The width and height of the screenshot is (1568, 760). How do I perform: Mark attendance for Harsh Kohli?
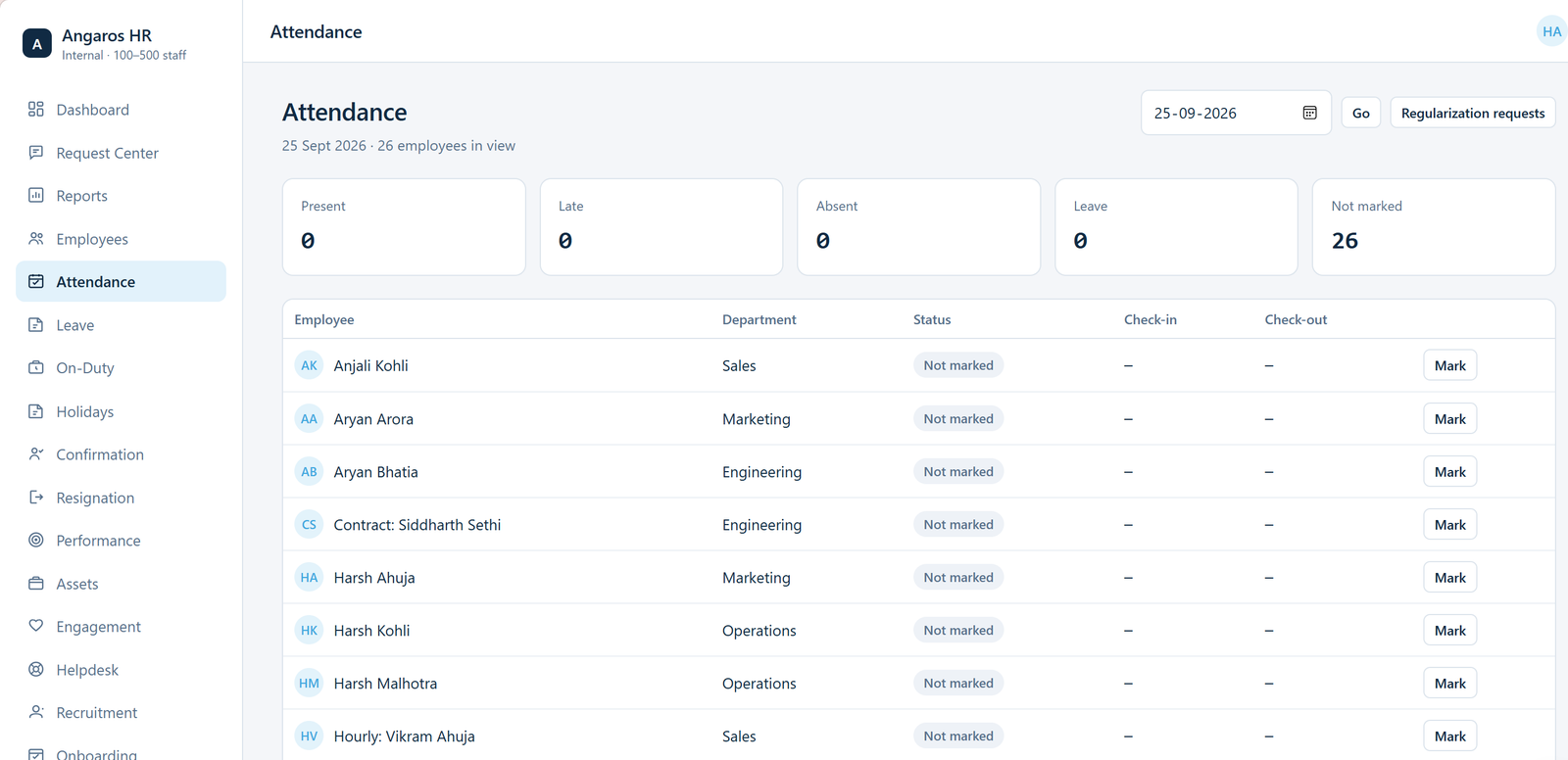(1449, 630)
